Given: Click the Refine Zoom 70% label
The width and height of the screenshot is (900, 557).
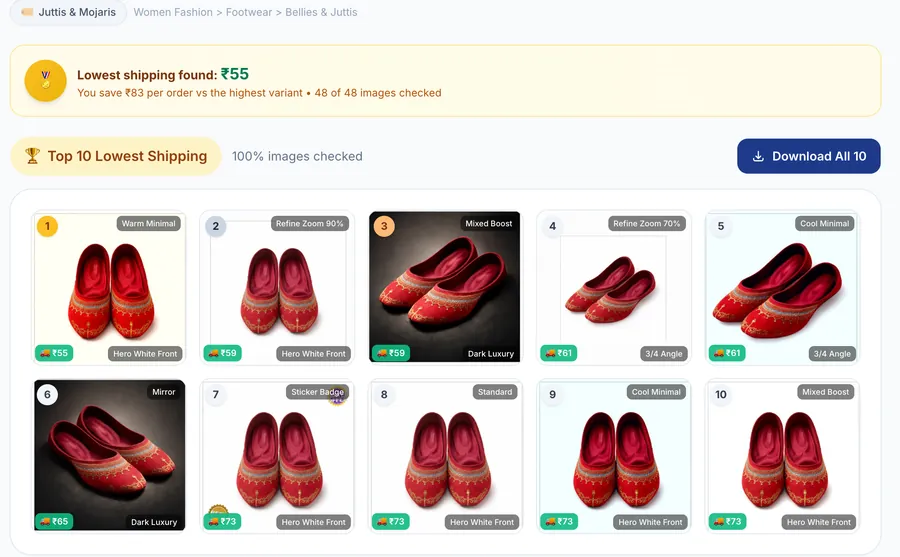Looking at the screenshot, I should (x=647, y=223).
